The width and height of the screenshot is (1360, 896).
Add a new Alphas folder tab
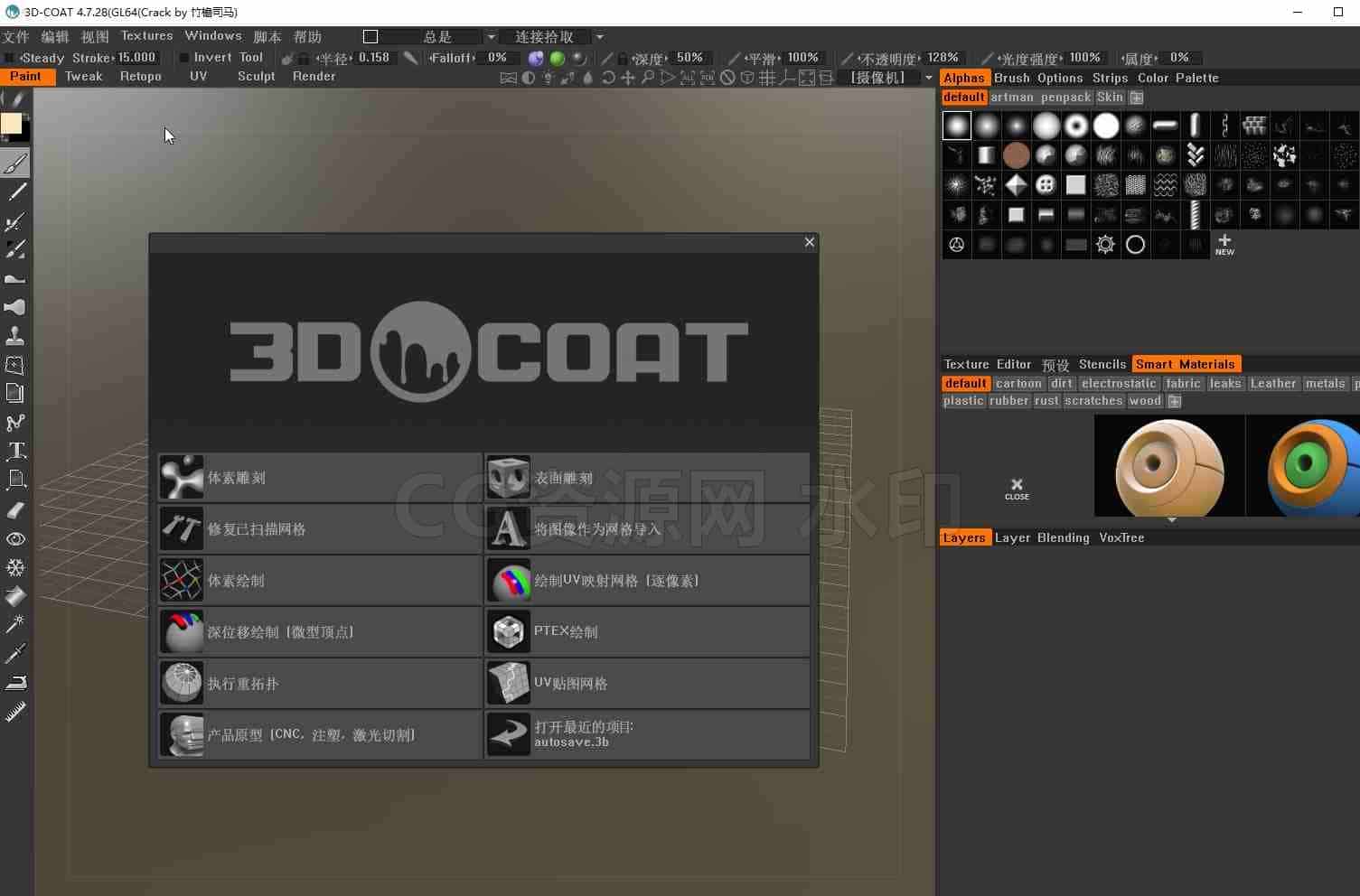point(1137,98)
